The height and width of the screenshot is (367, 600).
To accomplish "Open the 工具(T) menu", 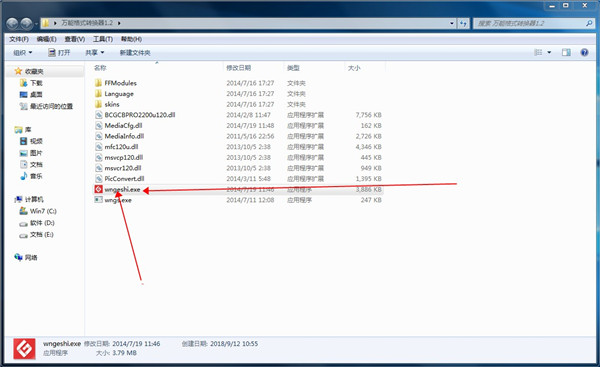I will point(103,39).
